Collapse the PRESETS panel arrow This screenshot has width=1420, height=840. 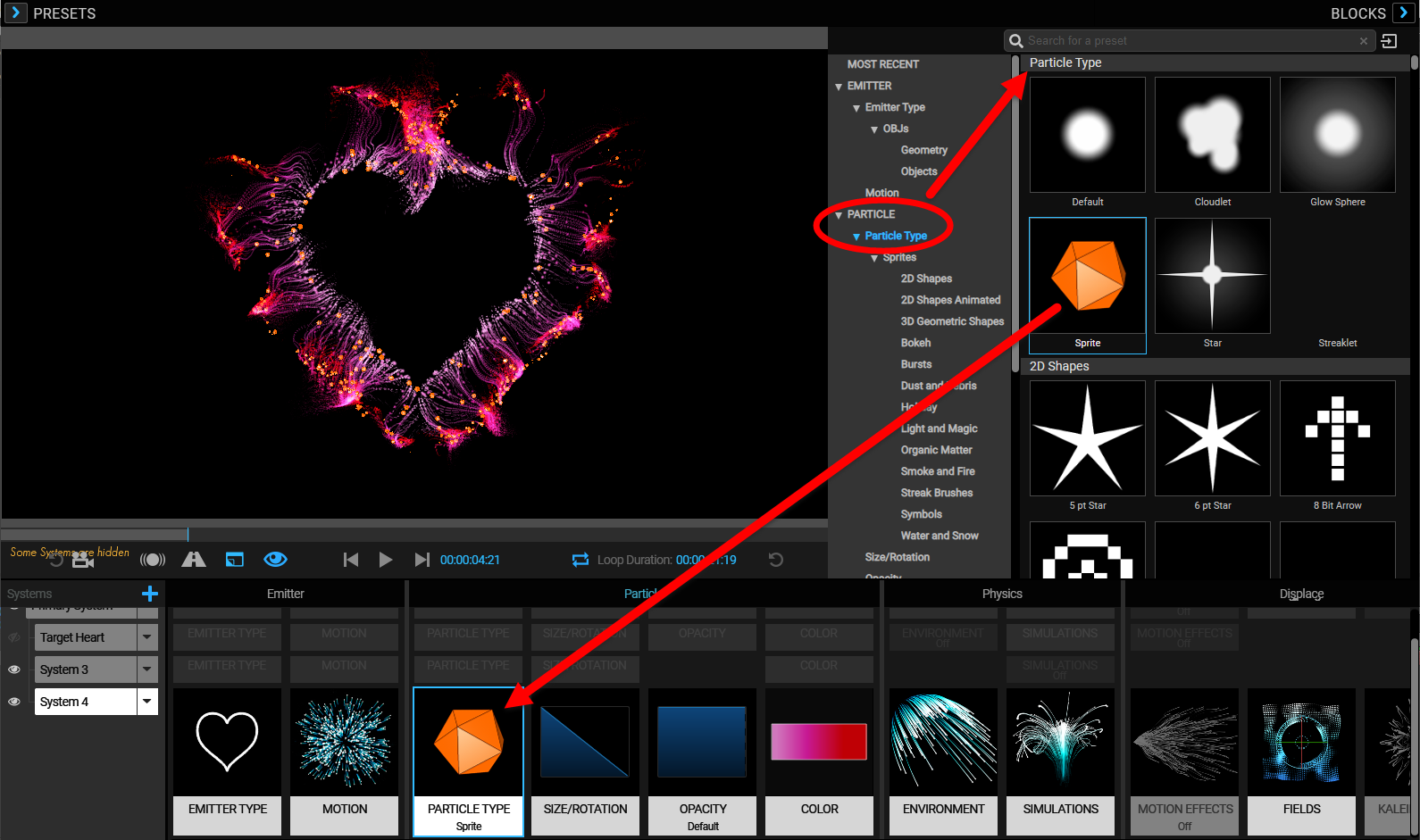(x=15, y=12)
